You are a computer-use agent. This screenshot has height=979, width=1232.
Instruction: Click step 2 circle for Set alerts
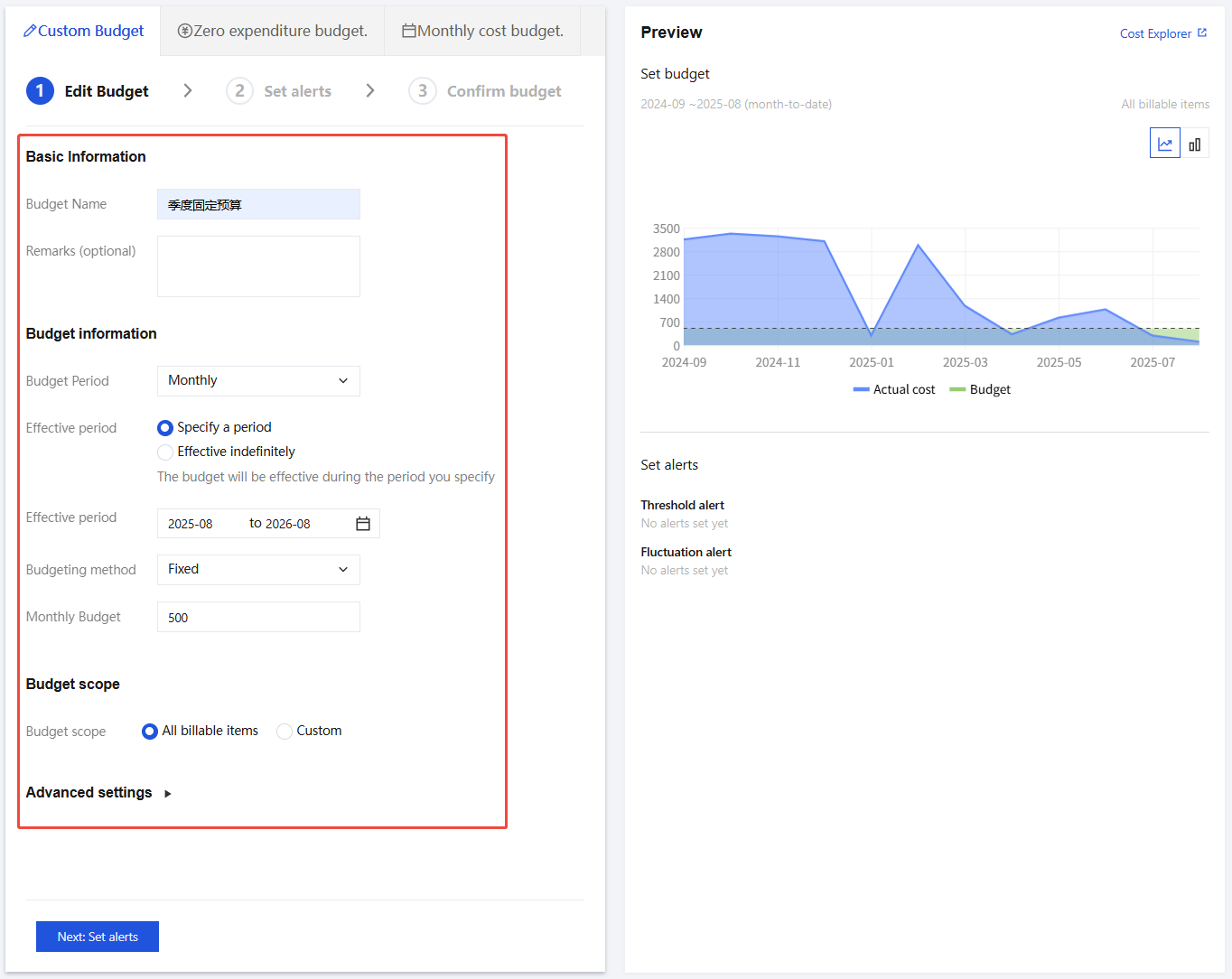[239, 91]
